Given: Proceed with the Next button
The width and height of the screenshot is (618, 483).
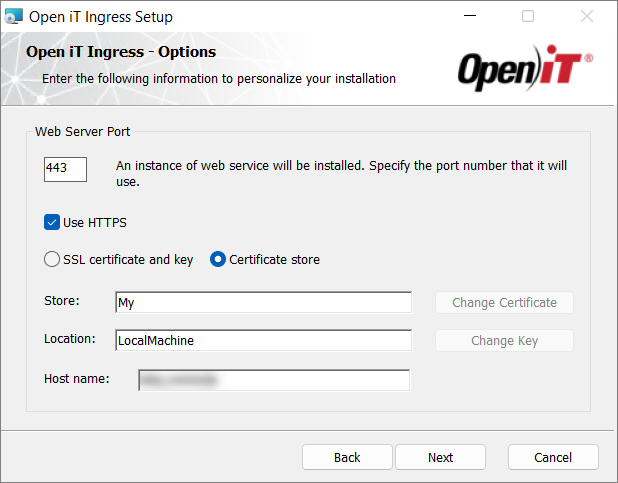Looking at the screenshot, I should point(441,457).
